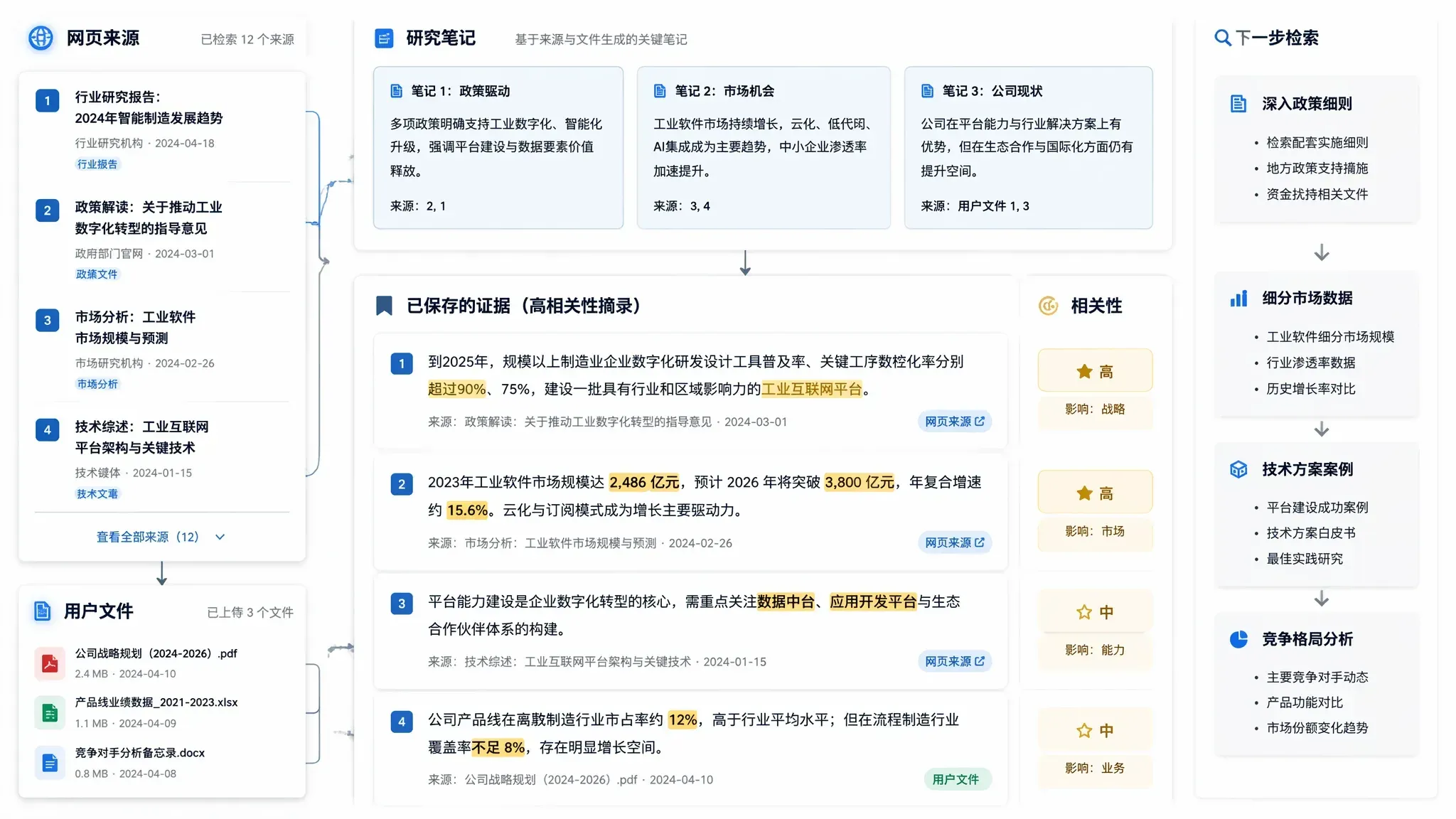1456x819 pixels.
Task: Click the 高 relevance badge above 影响：战略
Action: click(x=1095, y=371)
